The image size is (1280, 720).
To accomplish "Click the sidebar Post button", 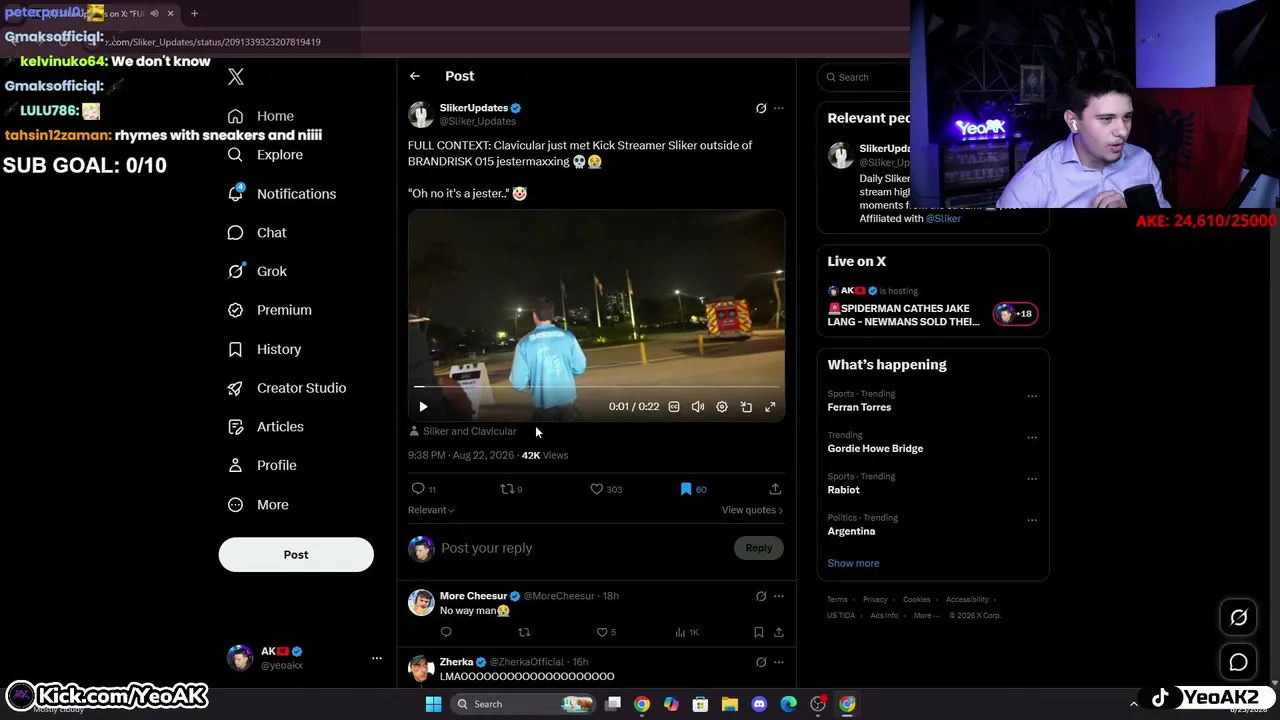I will (x=296, y=555).
